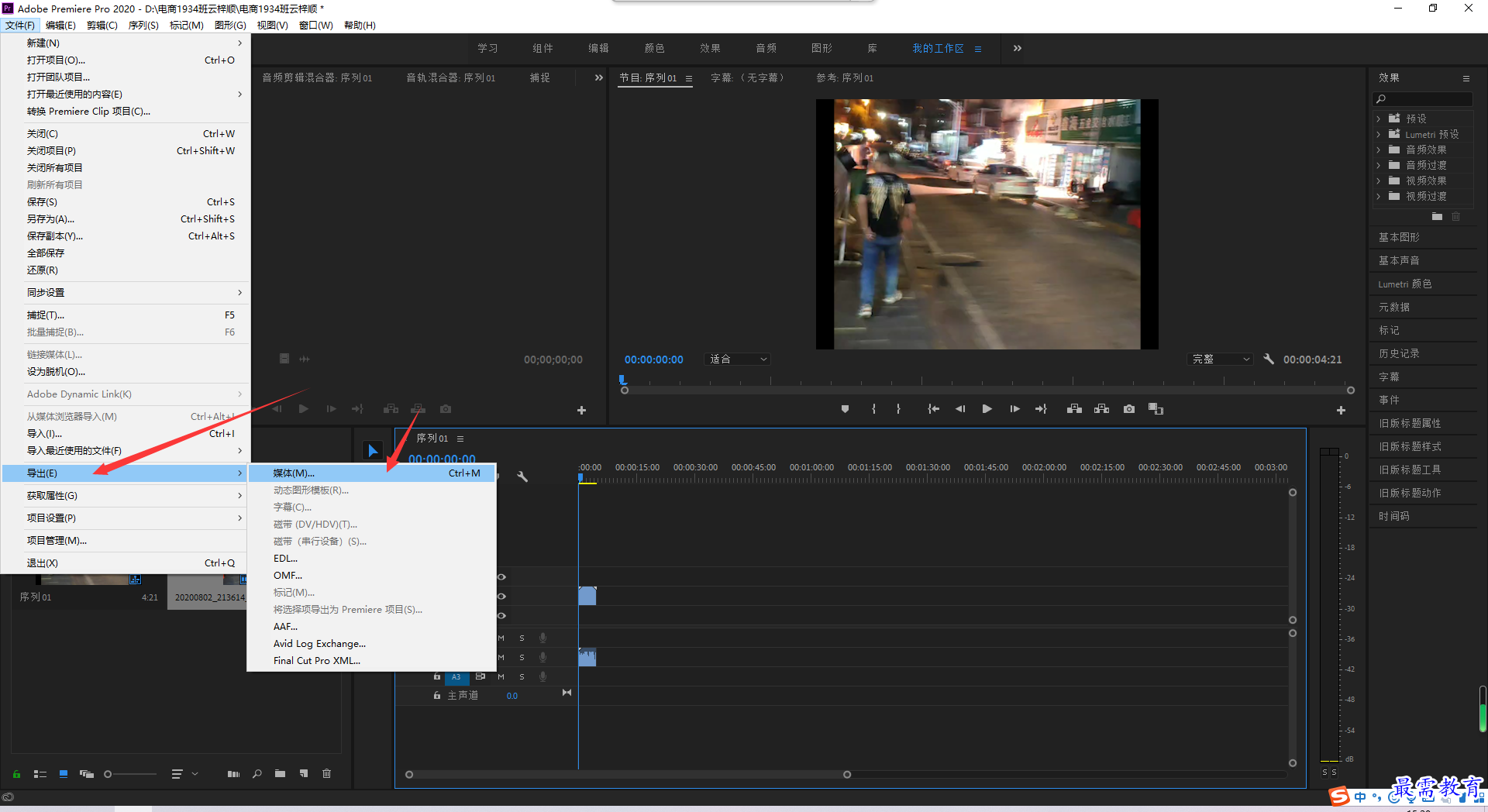Image resolution: width=1488 pixels, height=812 pixels.
Task: Click the Mark Out button
Action: click(898, 409)
